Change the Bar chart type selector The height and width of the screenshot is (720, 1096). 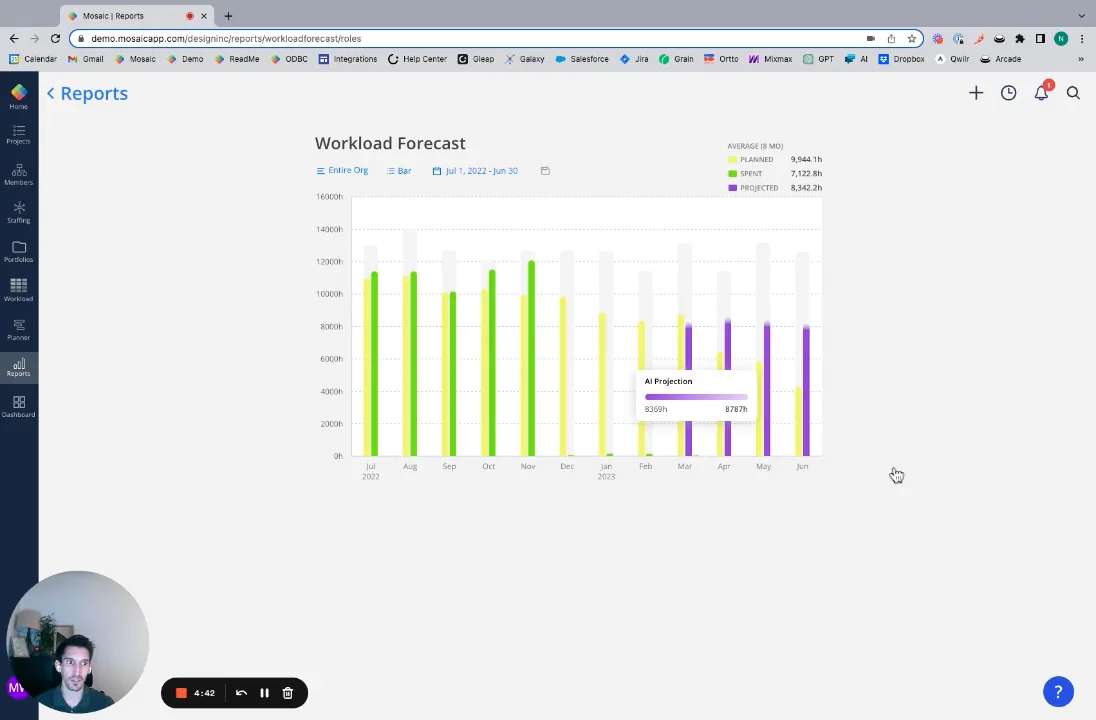coord(399,171)
